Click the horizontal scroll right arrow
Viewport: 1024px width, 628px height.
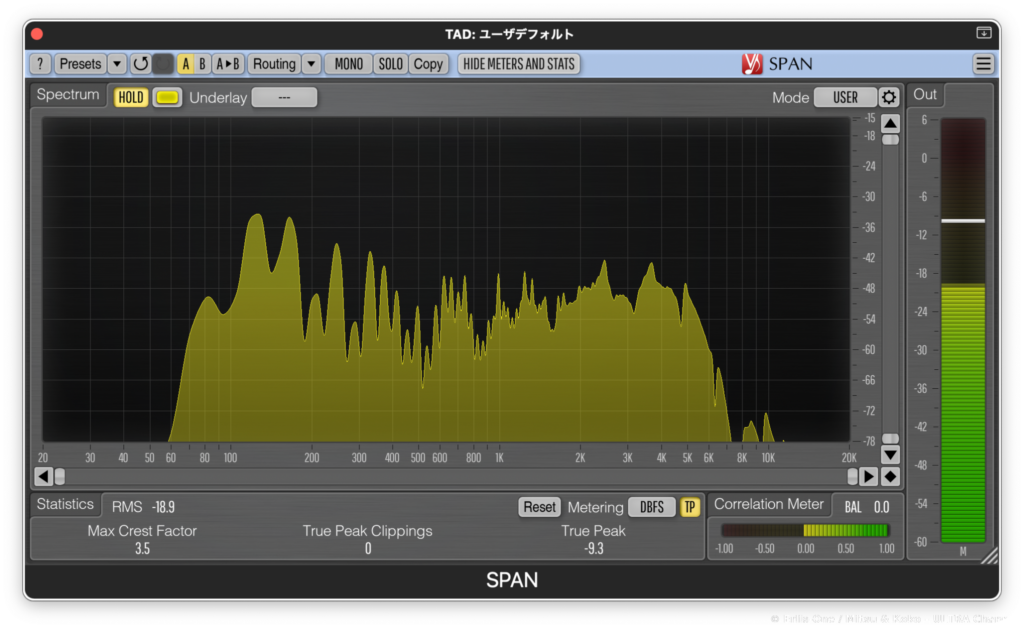pyautogui.click(x=869, y=477)
